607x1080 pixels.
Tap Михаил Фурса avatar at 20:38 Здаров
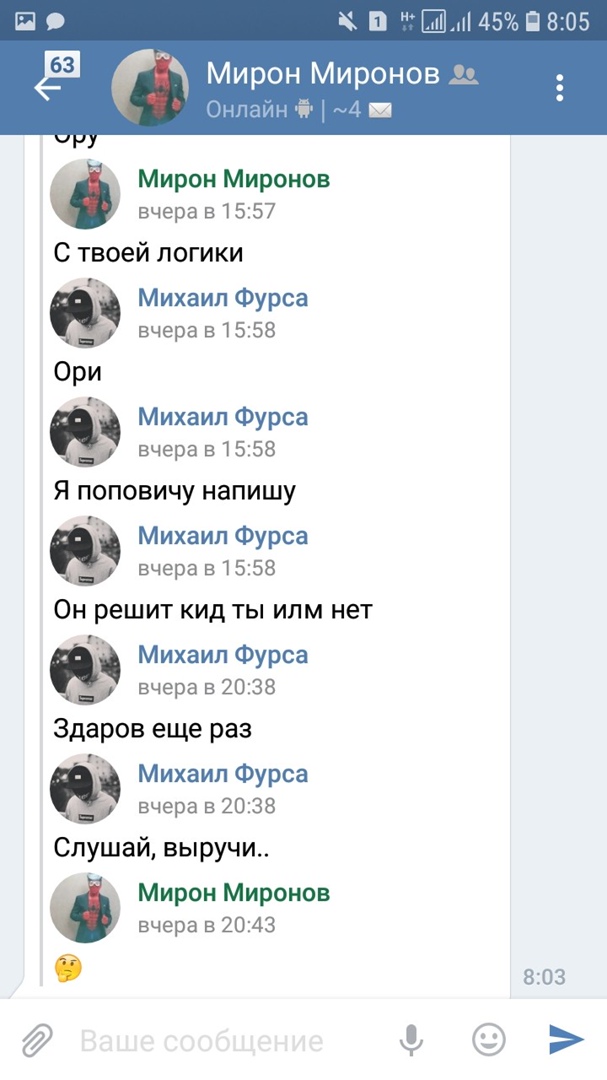(x=85, y=669)
